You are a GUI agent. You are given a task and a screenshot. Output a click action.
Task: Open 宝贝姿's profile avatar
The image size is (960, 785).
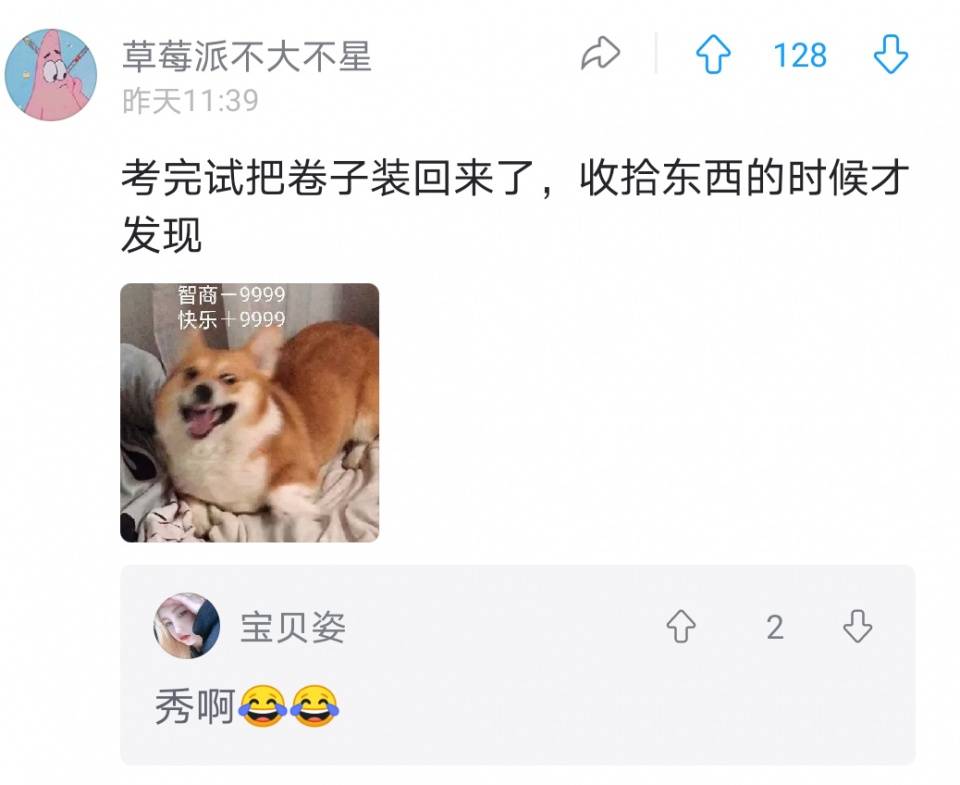[x=187, y=626]
